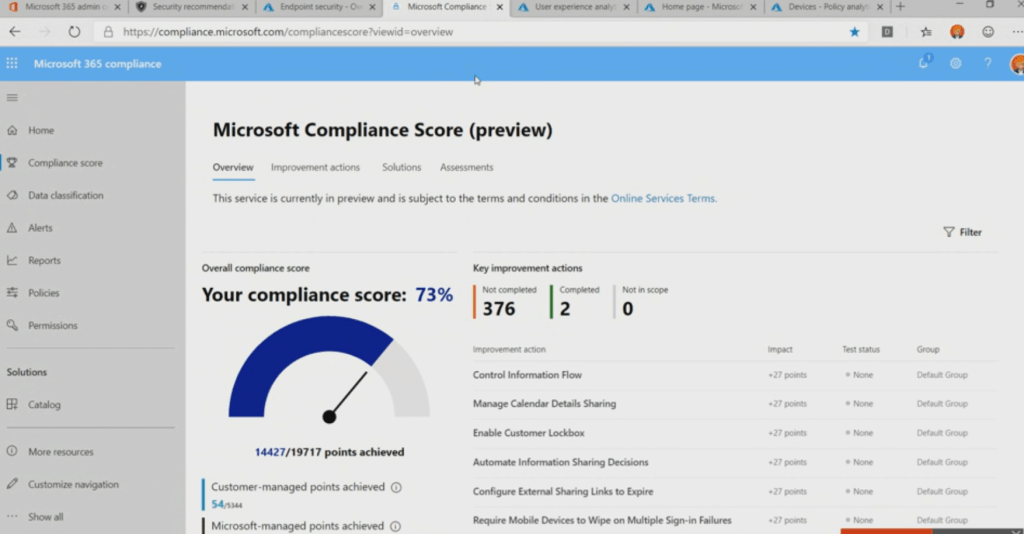
Task: Open Data classification in left navigation
Action: click(x=65, y=195)
